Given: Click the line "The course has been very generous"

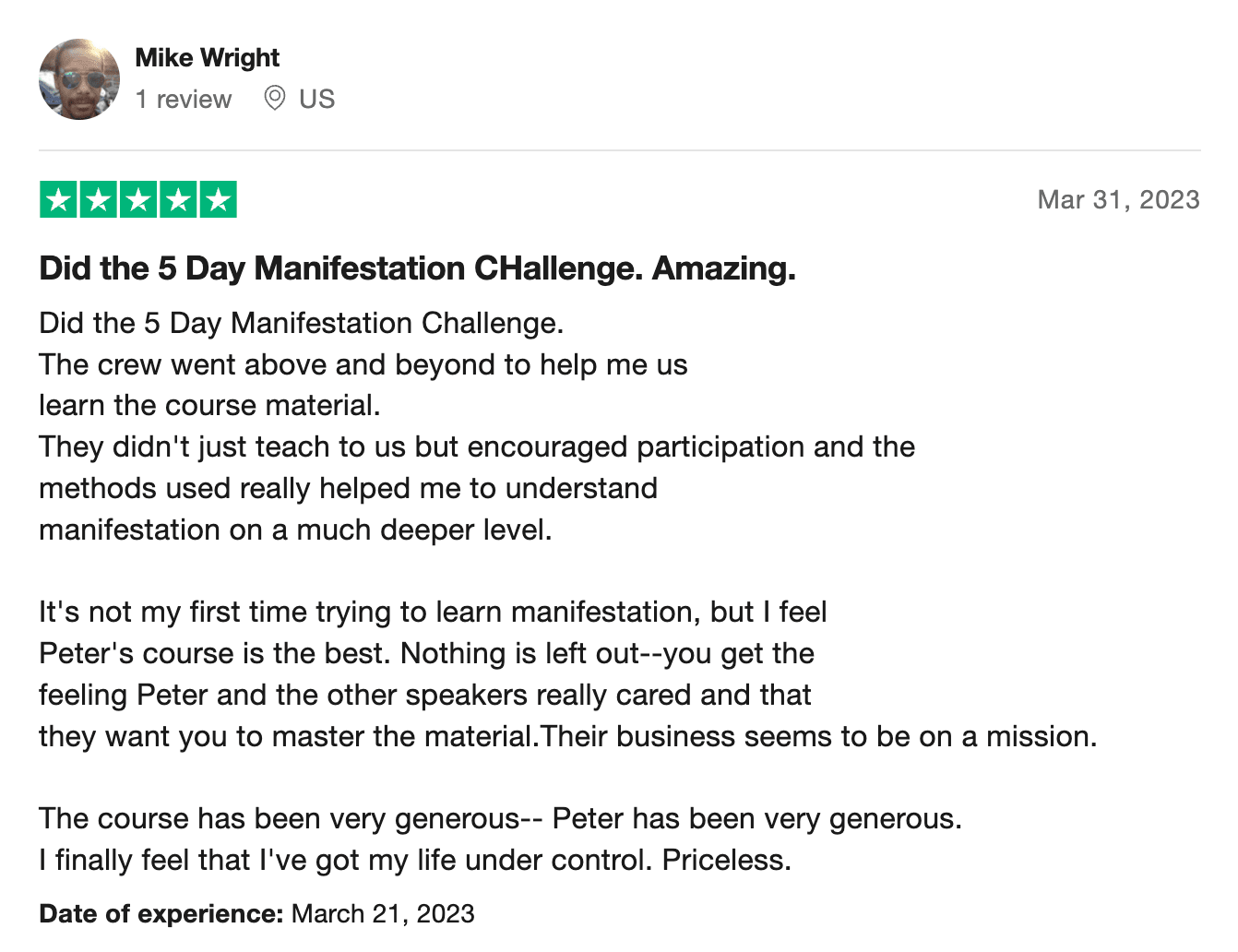Looking at the screenshot, I should point(500,818).
